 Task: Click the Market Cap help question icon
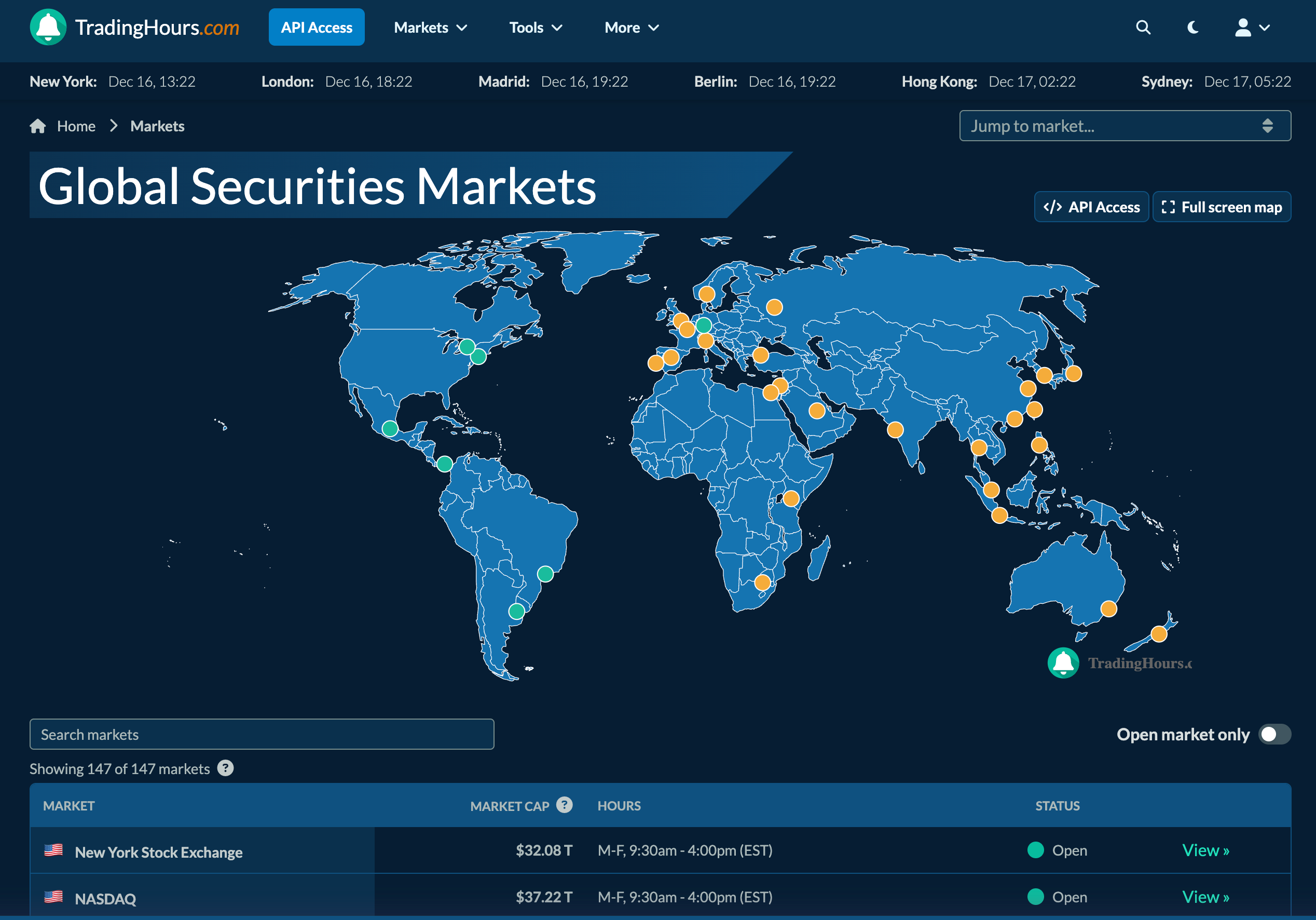pos(565,805)
